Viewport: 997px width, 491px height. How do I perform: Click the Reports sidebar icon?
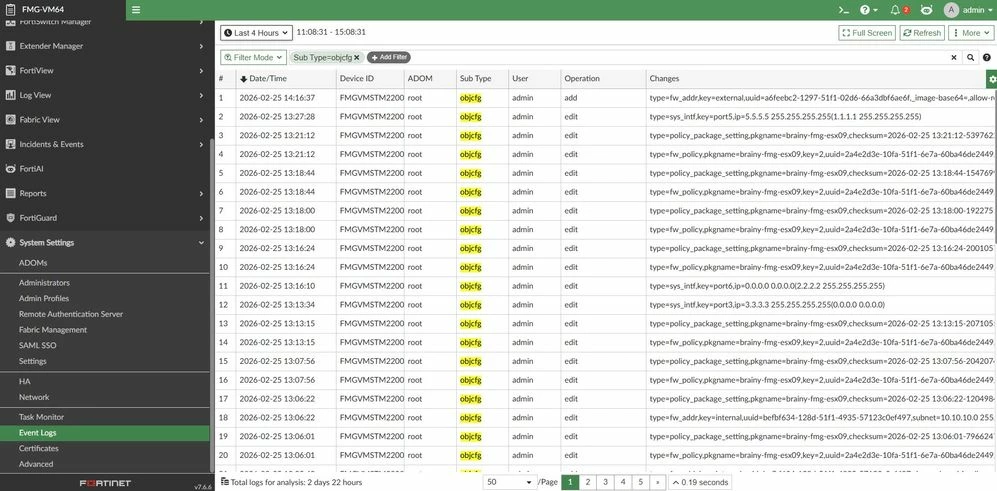[10, 193]
